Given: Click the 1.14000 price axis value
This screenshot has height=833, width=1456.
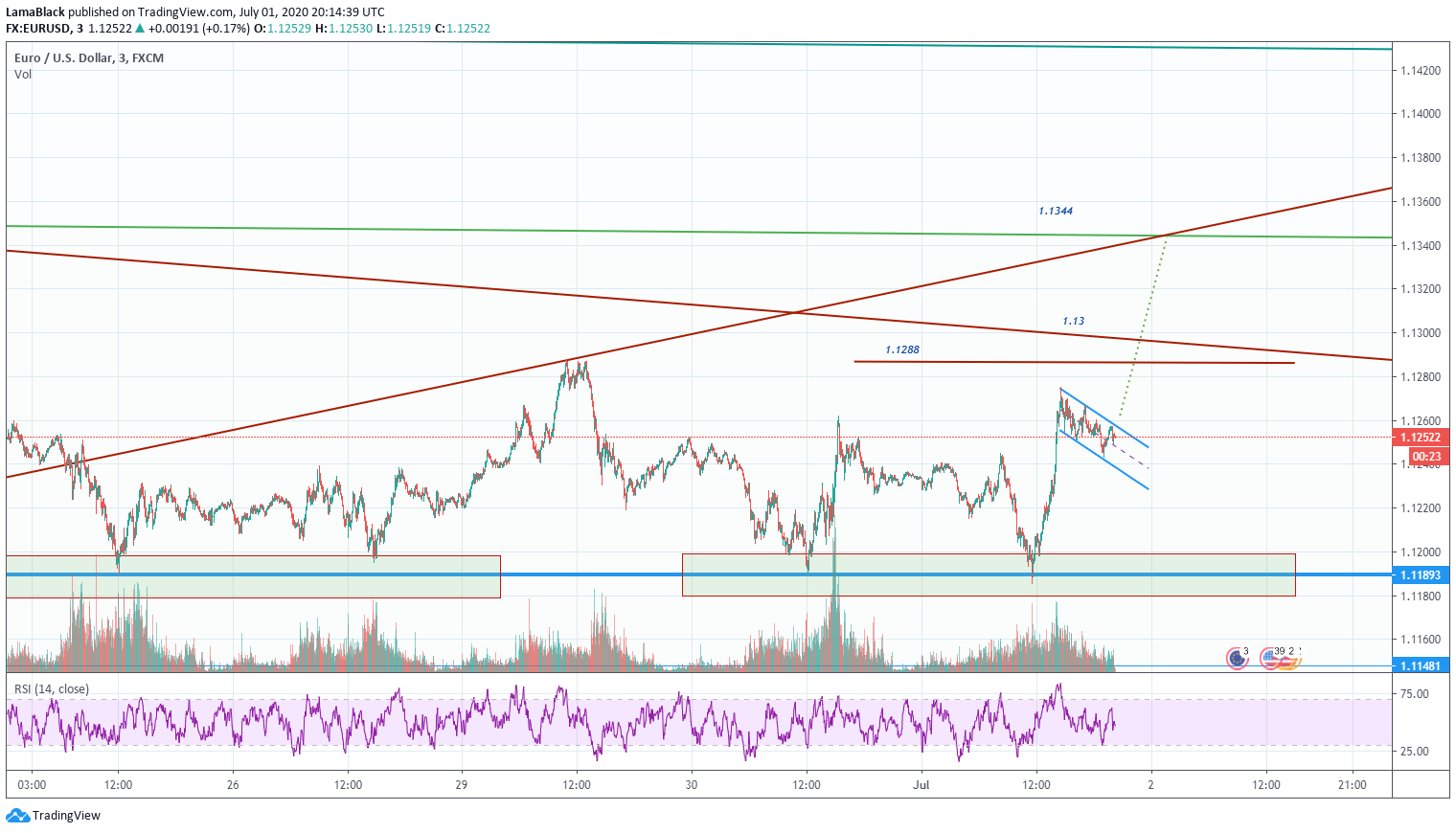Looking at the screenshot, I should pyautogui.click(x=1420, y=114).
